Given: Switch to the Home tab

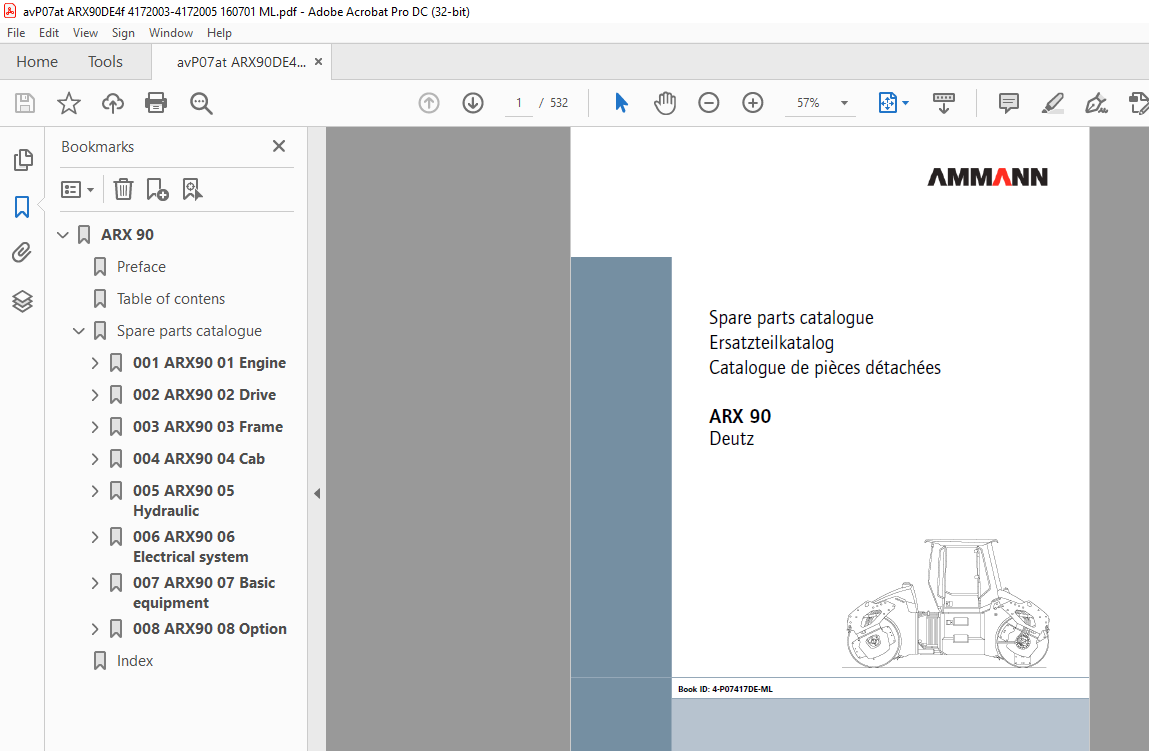Looking at the screenshot, I should tap(37, 62).
